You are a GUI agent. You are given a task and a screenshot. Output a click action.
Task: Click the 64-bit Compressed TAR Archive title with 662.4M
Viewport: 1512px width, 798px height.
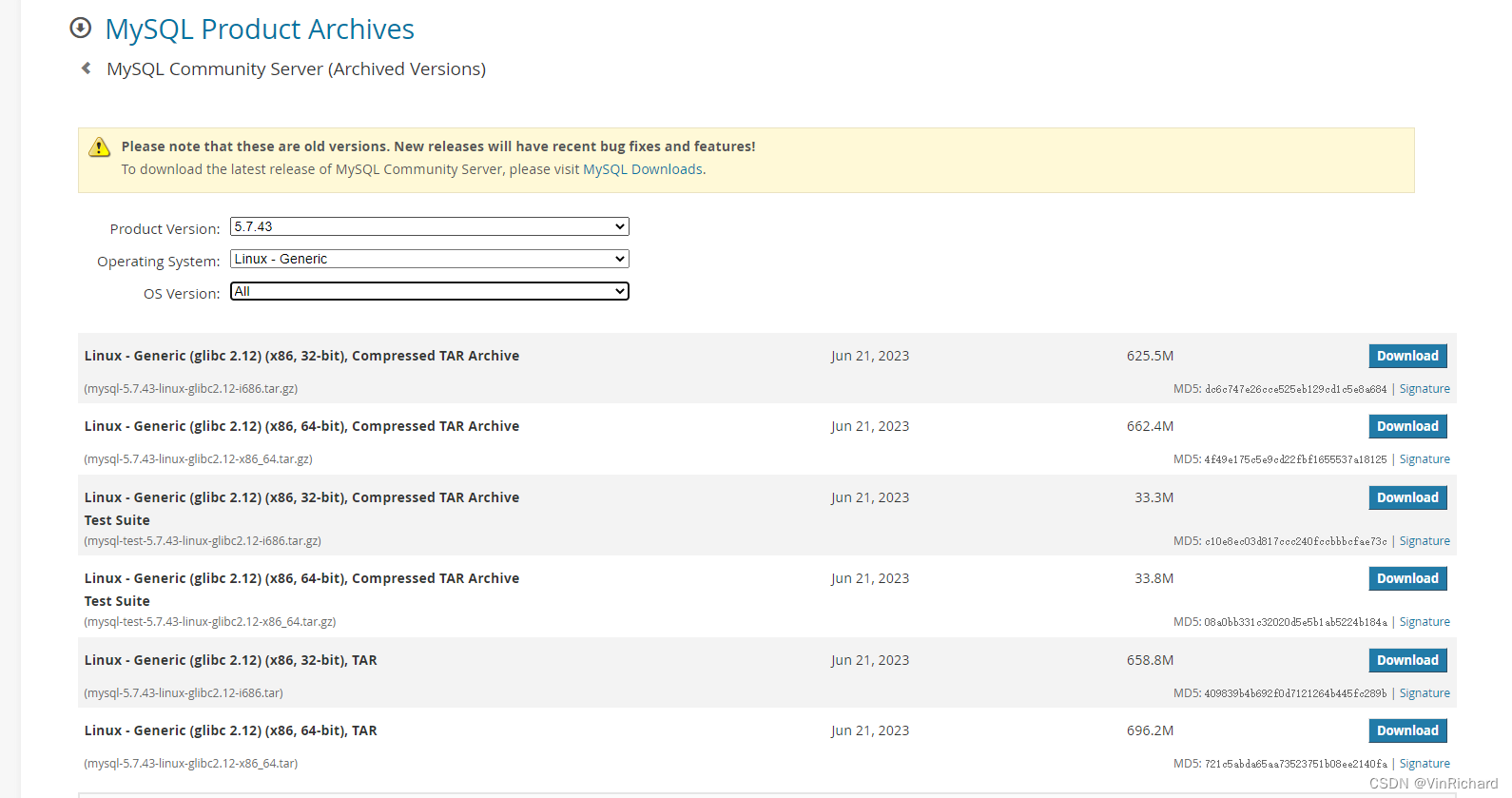(x=301, y=426)
